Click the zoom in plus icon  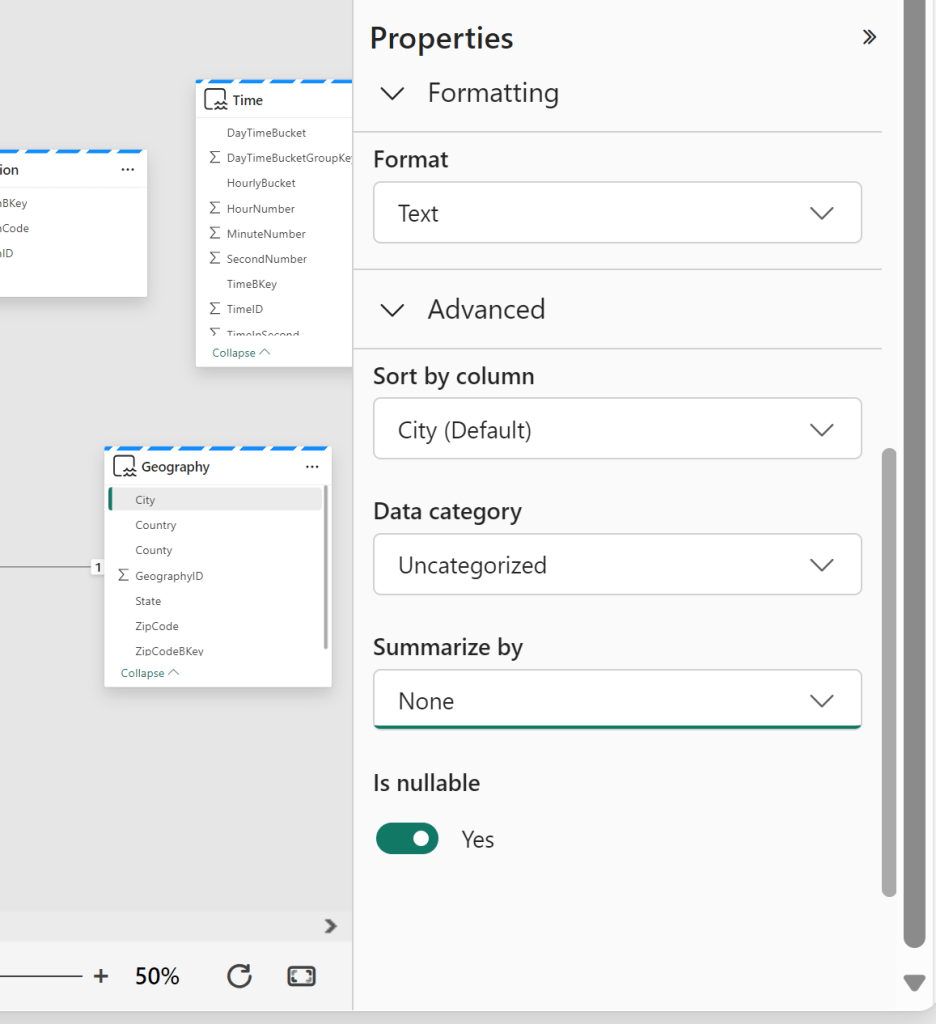(101, 976)
